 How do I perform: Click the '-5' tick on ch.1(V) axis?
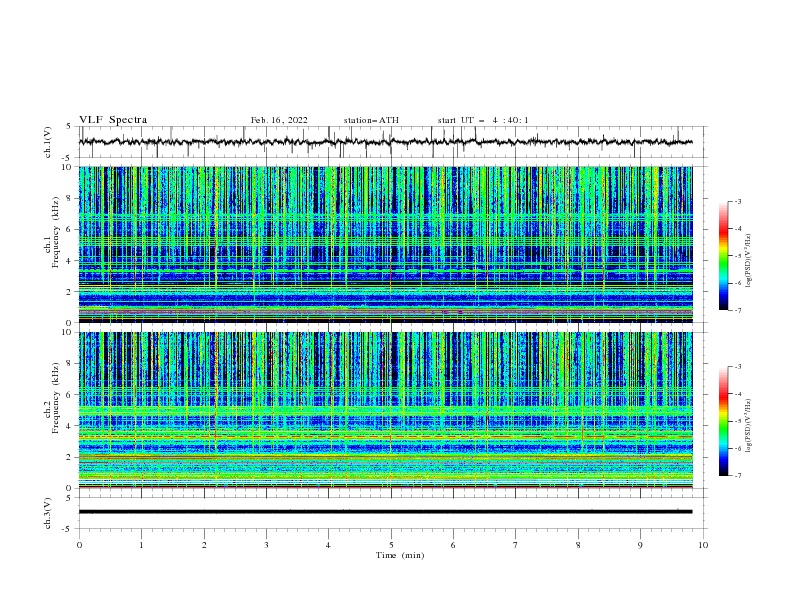(x=67, y=158)
